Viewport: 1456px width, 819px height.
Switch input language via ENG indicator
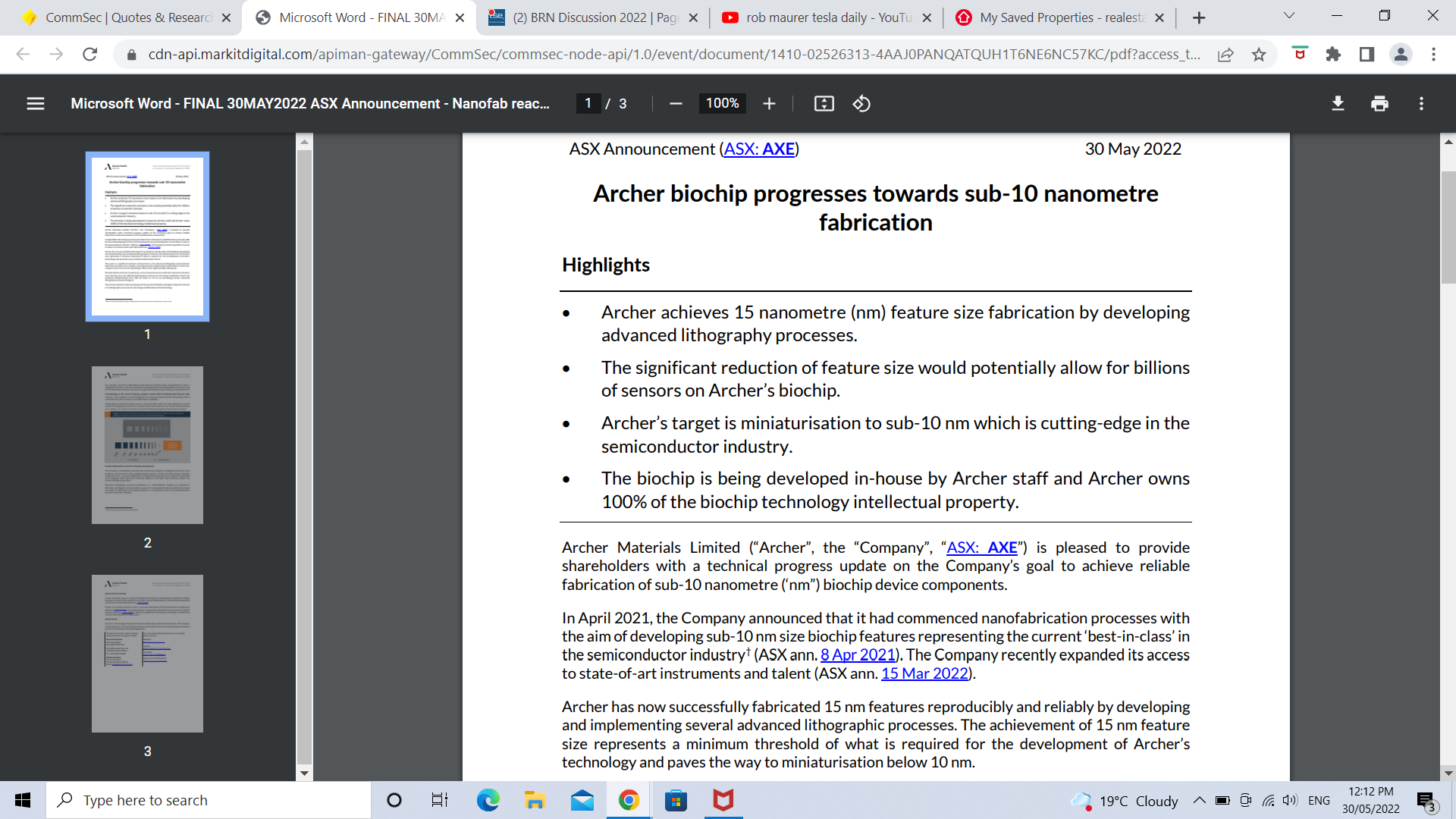[x=1319, y=800]
